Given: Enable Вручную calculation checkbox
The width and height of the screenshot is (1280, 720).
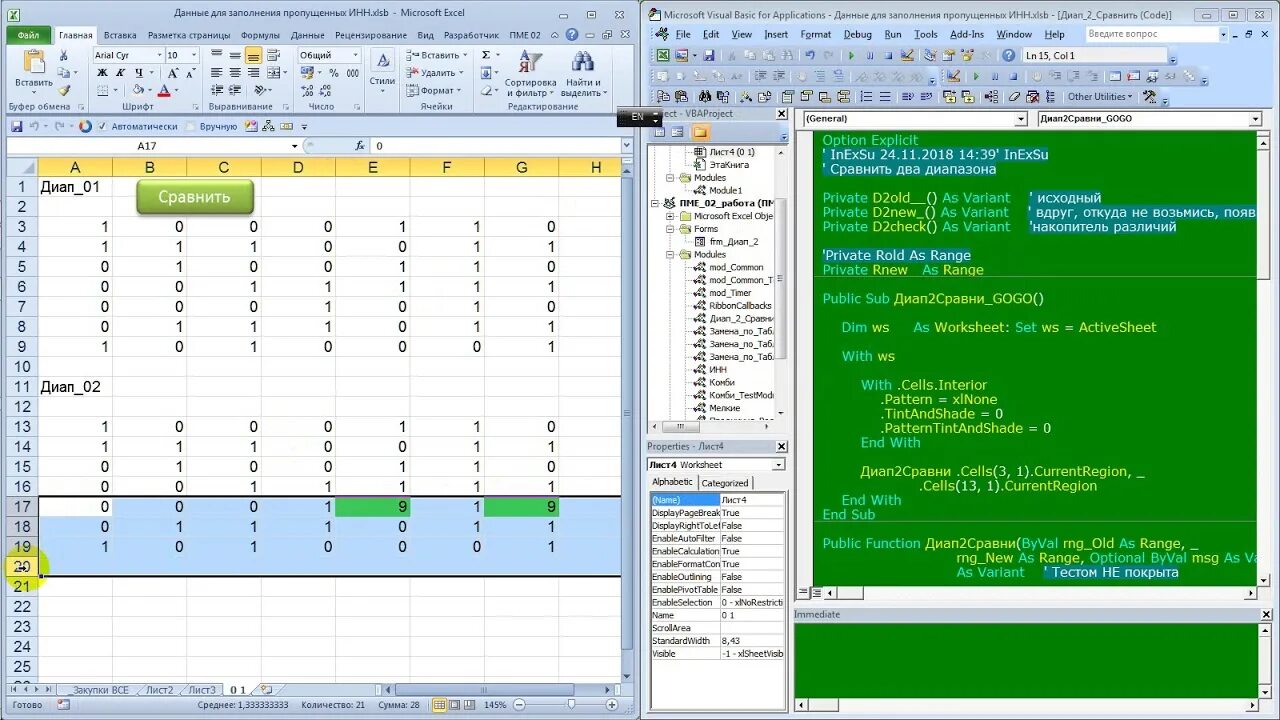Looking at the screenshot, I should (x=190, y=127).
